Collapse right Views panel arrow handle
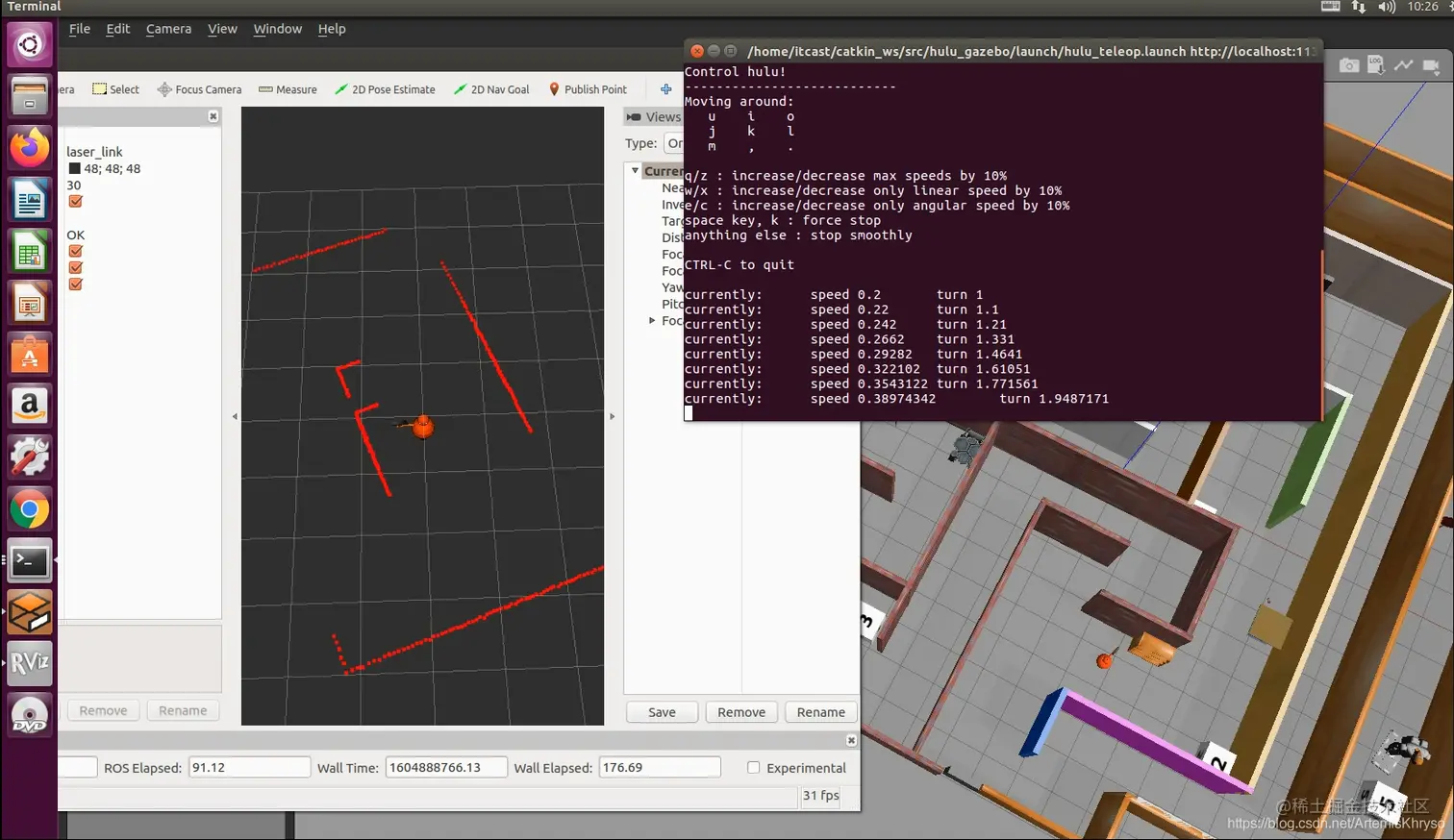This screenshot has width=1454, height=840. pos(613,417)
